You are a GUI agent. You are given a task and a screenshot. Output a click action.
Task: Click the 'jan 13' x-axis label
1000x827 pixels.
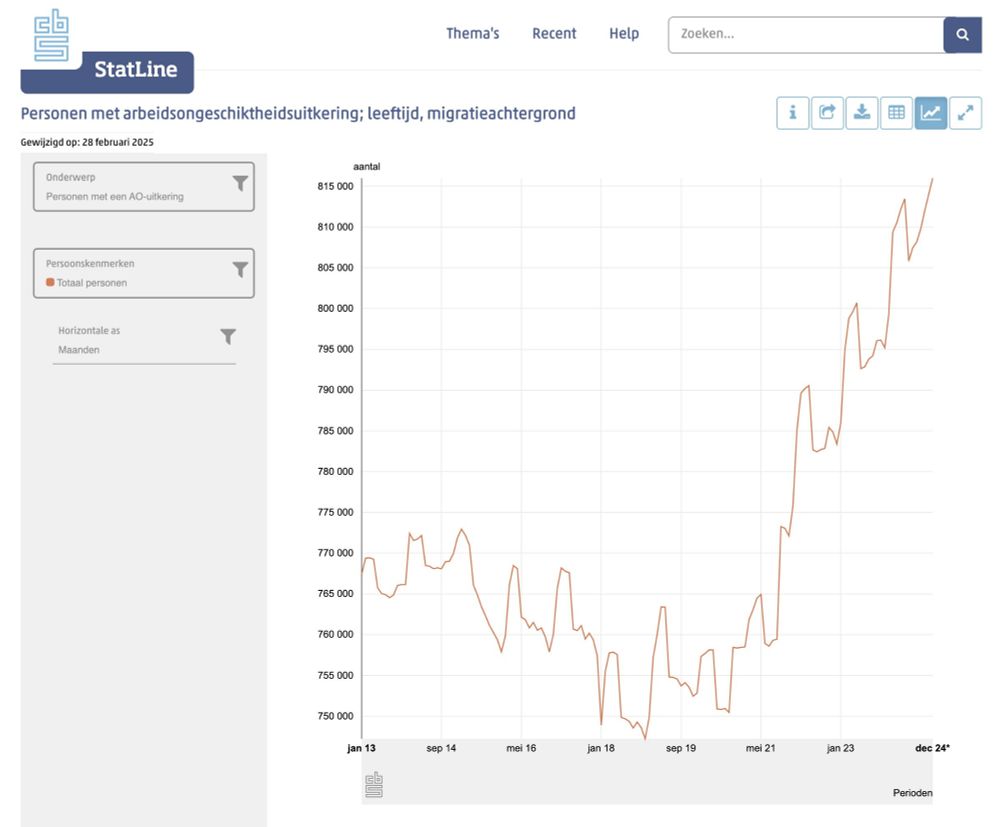(x=361, y=748)
